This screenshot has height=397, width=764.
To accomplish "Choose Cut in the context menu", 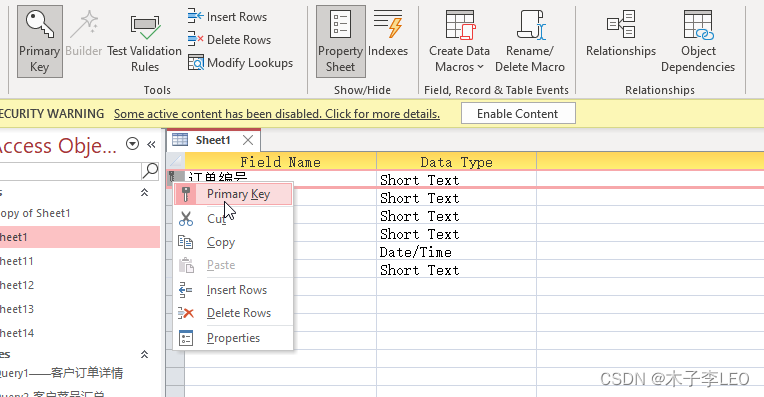I will pos(233,218).
